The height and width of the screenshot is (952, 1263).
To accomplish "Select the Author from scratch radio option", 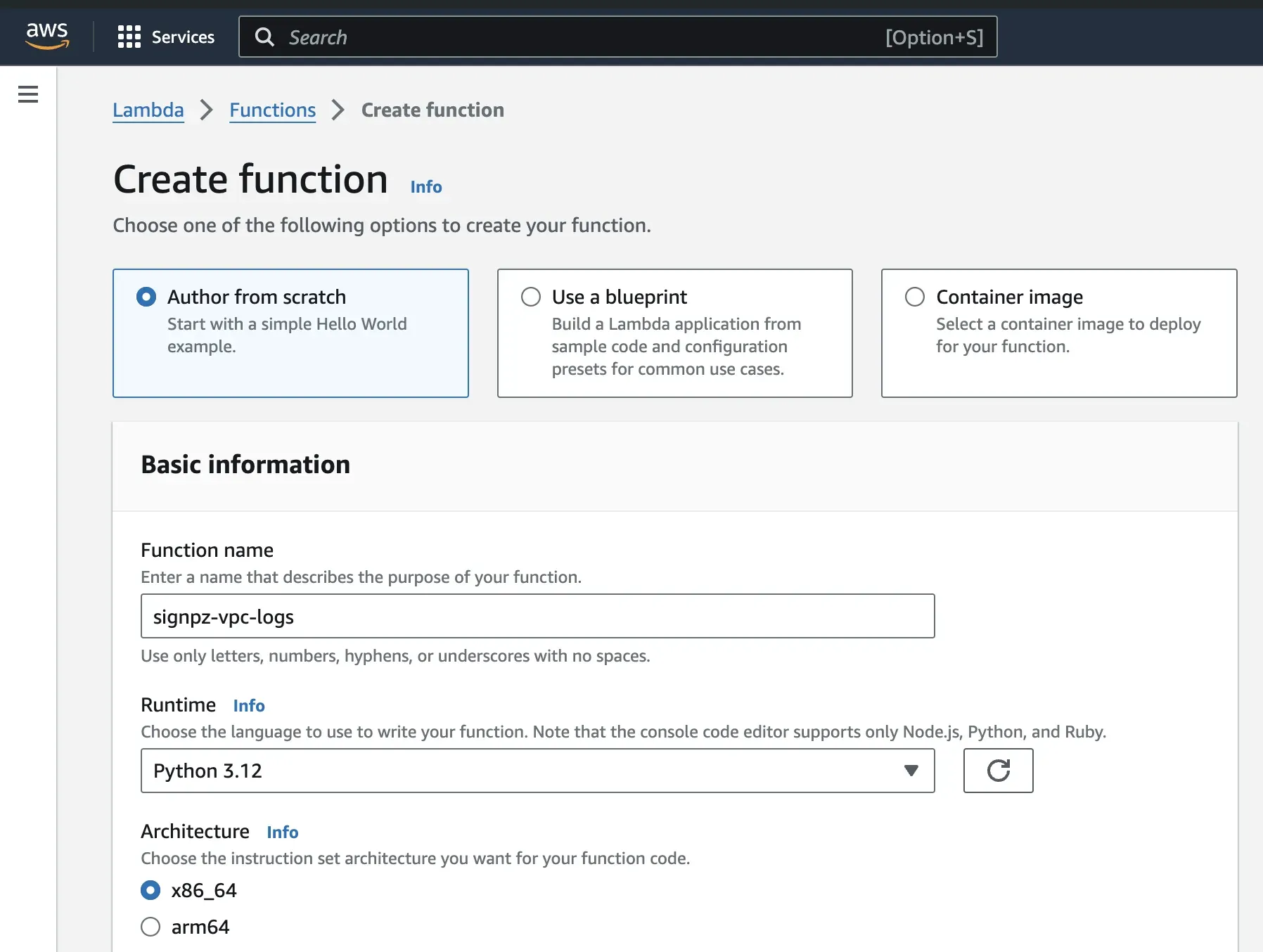I will coord(146,297).
